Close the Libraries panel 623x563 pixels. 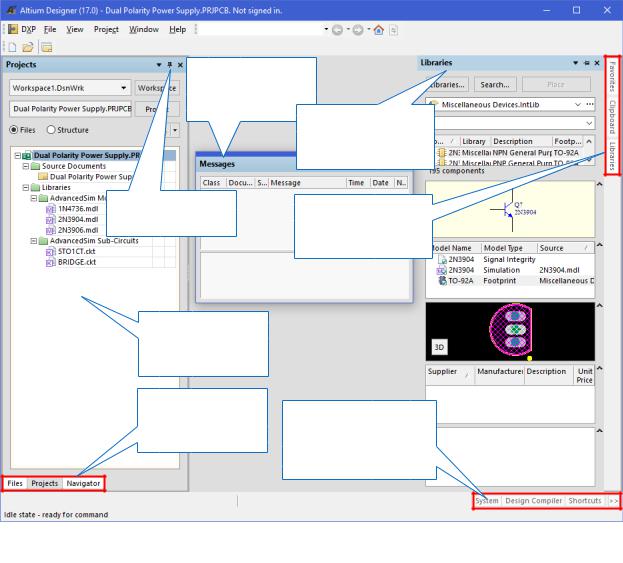coord(597,63)
